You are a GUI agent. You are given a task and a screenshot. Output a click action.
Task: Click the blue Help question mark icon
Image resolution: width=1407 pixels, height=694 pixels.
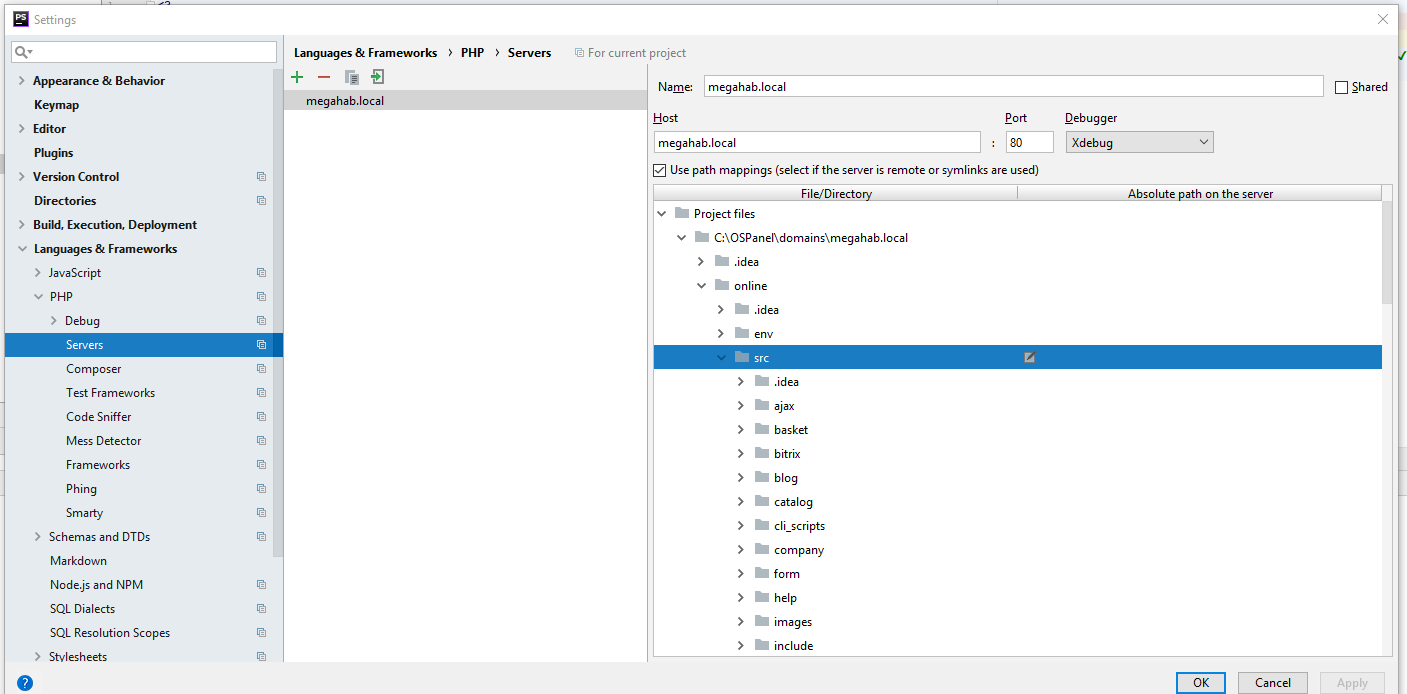25,683
